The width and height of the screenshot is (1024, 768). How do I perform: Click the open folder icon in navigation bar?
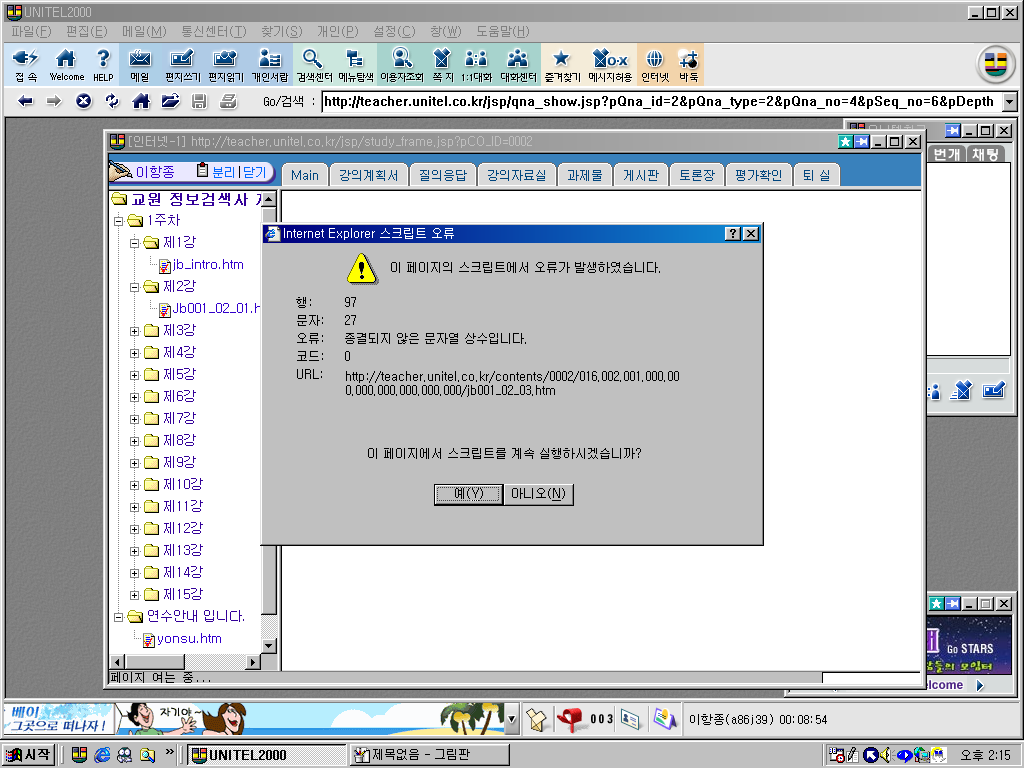click(x=170, y=101)
